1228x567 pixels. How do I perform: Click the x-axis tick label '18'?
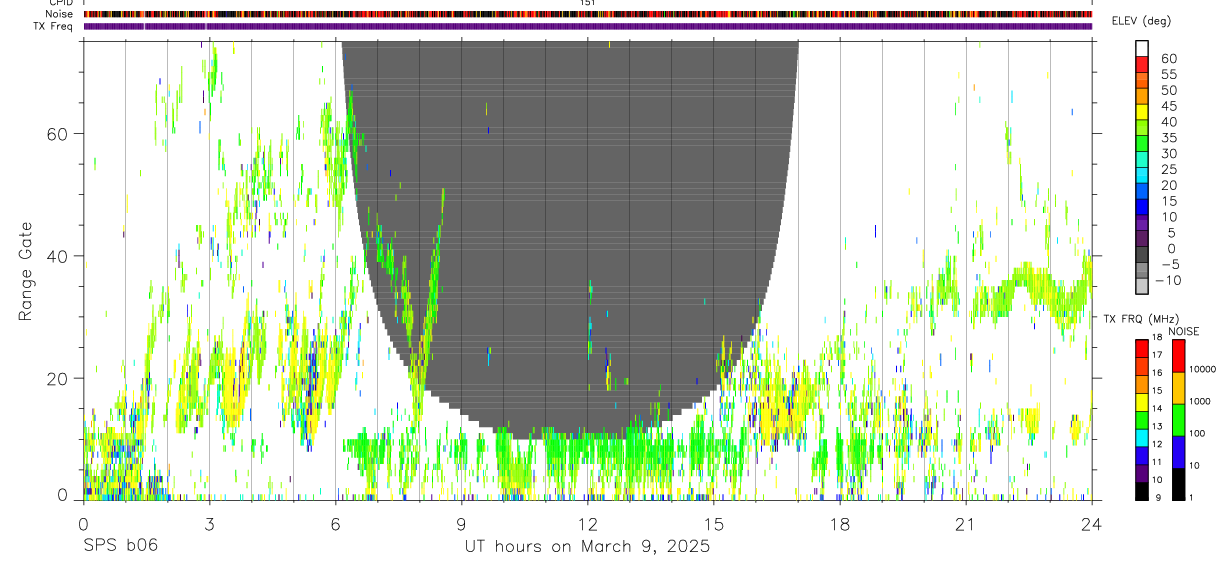point(839,523)
